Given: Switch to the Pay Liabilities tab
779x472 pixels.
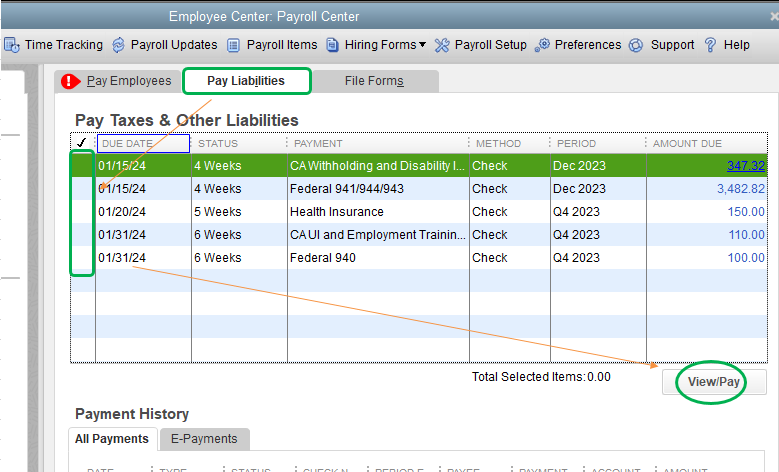Looking at the screenshot, I should coord(246,81).
